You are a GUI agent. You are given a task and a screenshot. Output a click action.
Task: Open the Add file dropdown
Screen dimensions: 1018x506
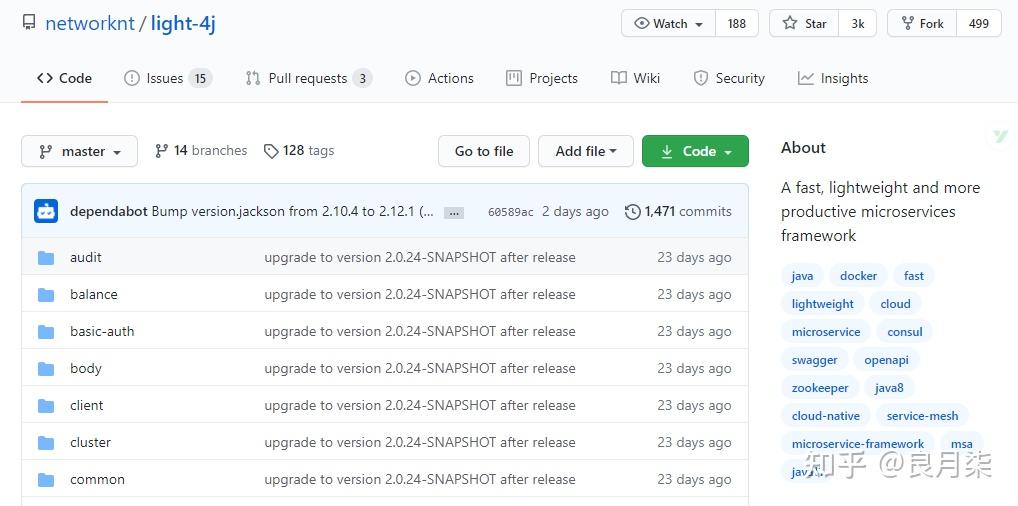pos(585,151)
